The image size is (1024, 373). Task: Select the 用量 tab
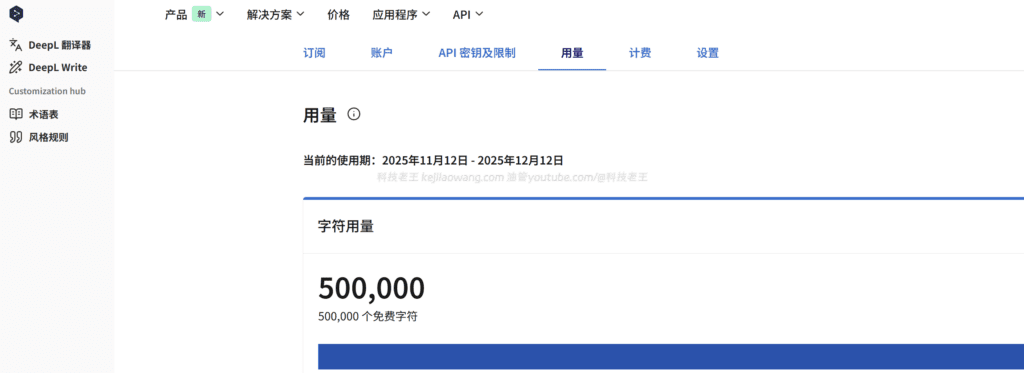(x=572, y=53)
